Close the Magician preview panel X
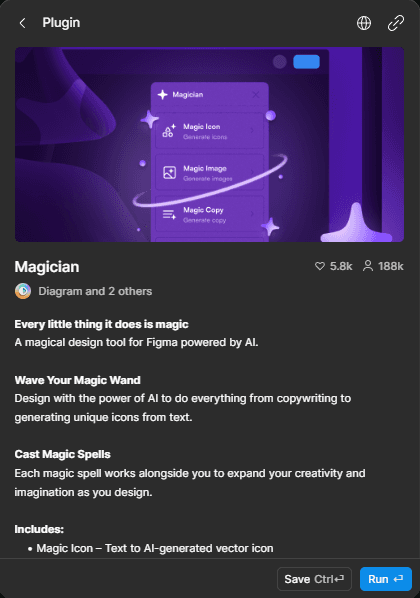 point(256,94)
